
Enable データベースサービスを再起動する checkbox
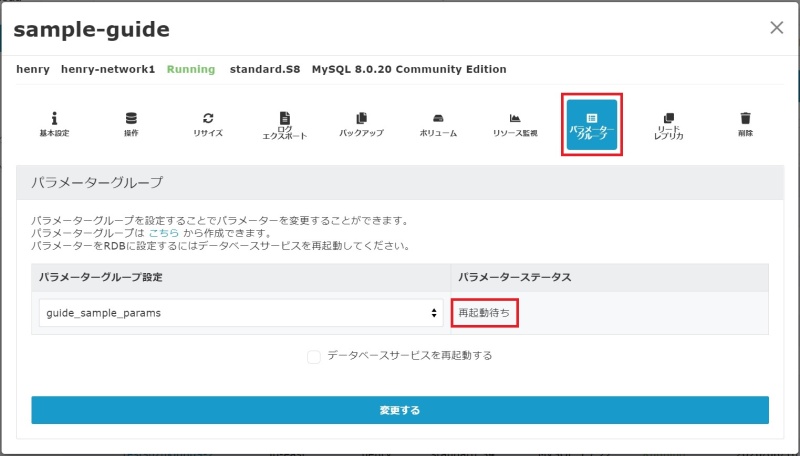tap(315, 356)
